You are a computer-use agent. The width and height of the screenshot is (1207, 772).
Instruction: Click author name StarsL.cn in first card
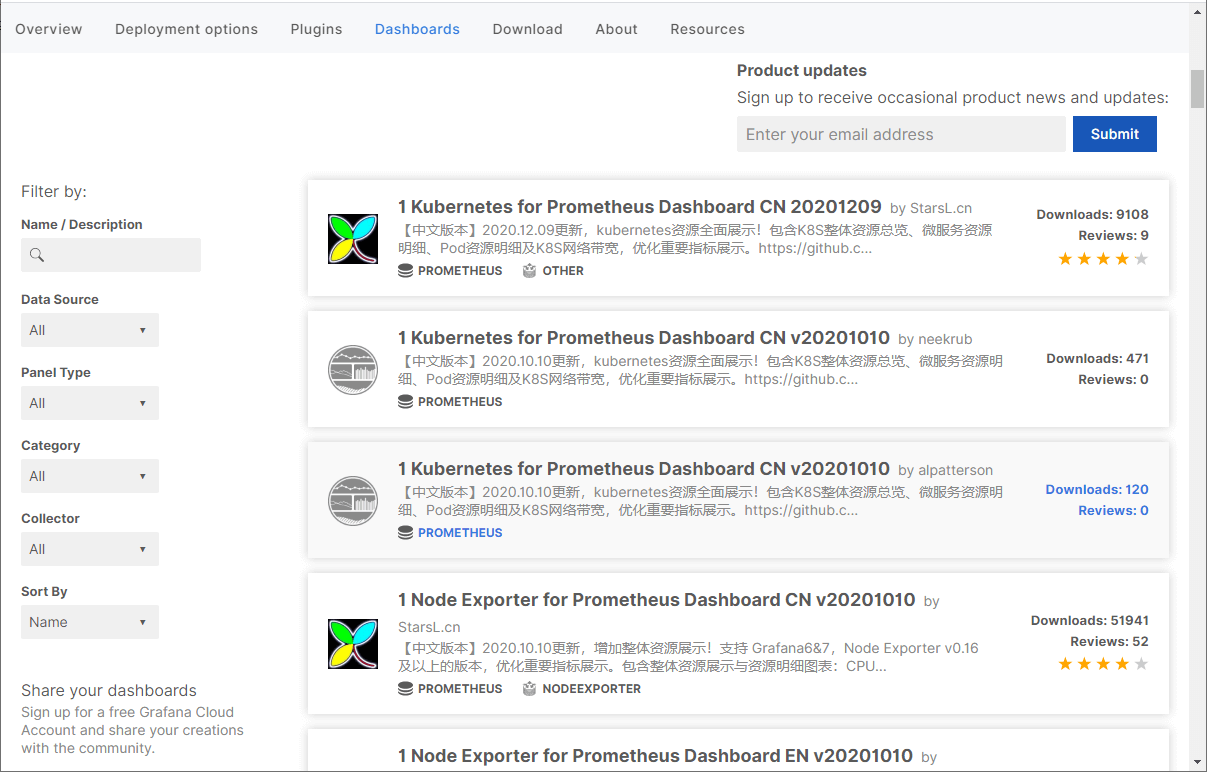click(941, 209)
